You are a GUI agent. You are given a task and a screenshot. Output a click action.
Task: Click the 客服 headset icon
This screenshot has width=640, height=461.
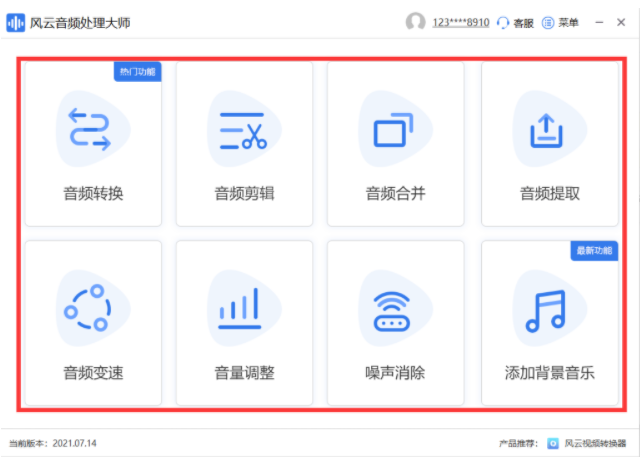pyautogui.click(x=503, y=23)
